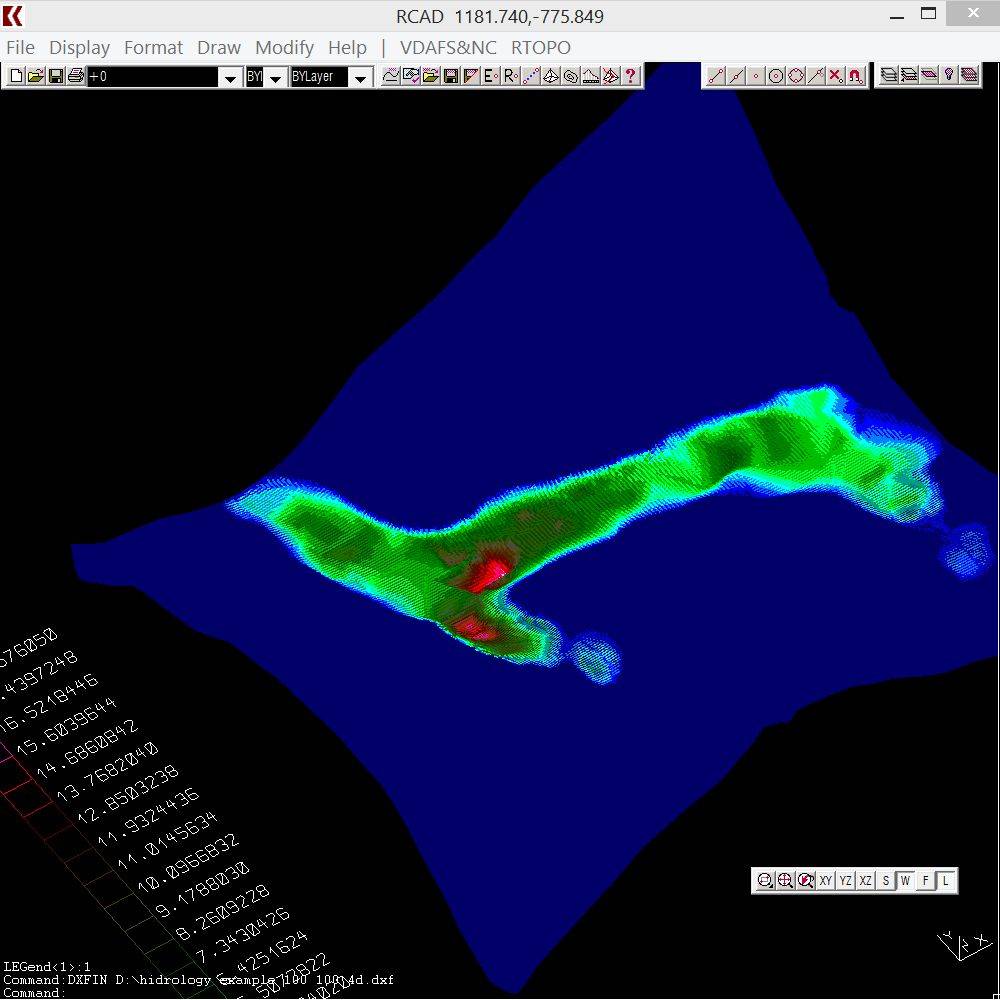Click the light bulb layer icon
1000x1000 pixels.
click(949, 76)
